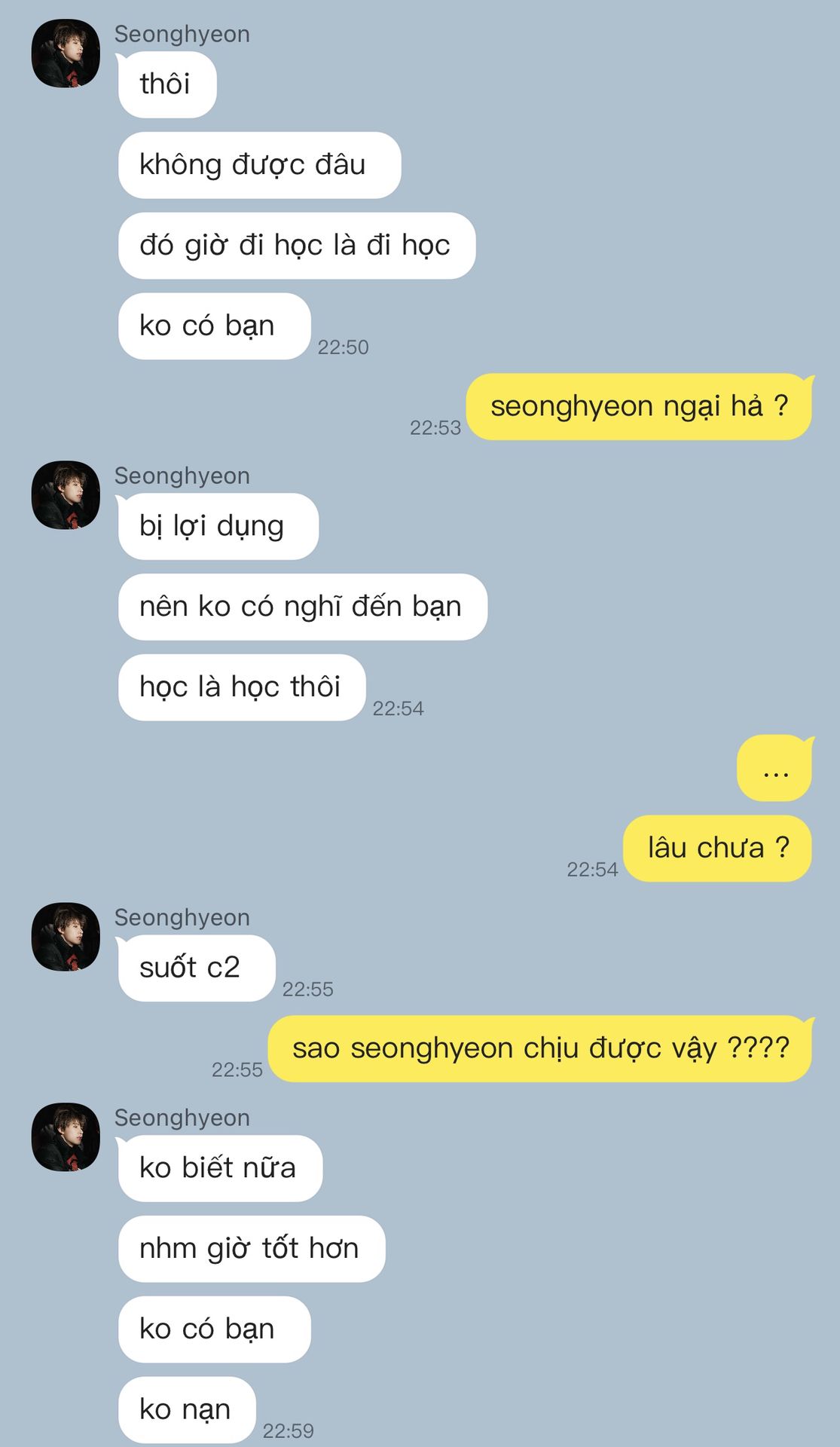Select the 'thôi' message bubble
The image size is (840, 1447).
[x=166, y=84]
